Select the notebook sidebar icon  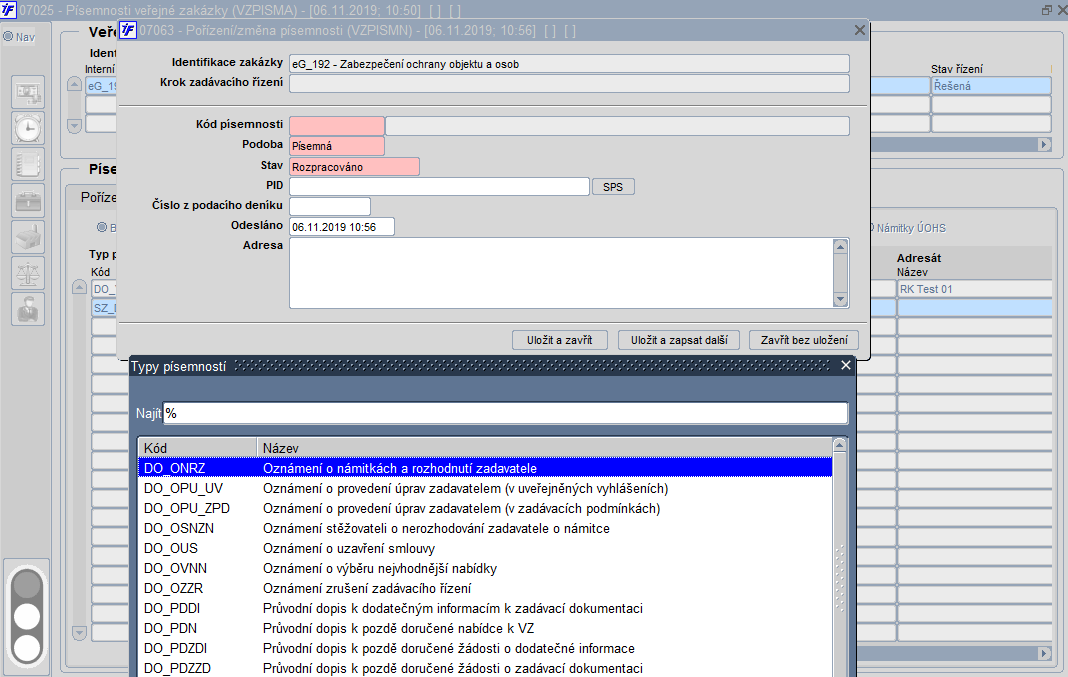(28, 164)
